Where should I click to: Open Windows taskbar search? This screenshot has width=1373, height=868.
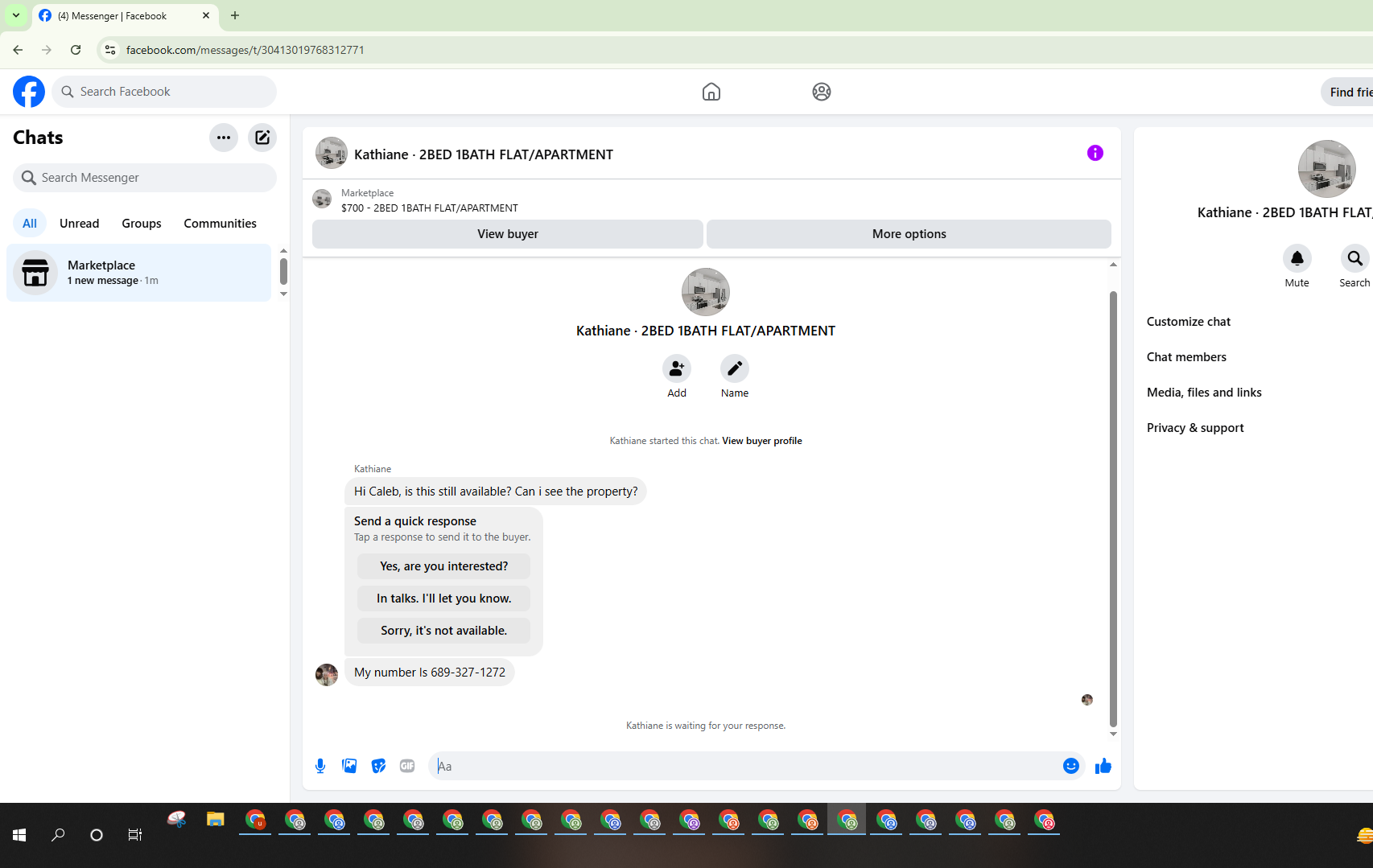click(x=58, y=835)
